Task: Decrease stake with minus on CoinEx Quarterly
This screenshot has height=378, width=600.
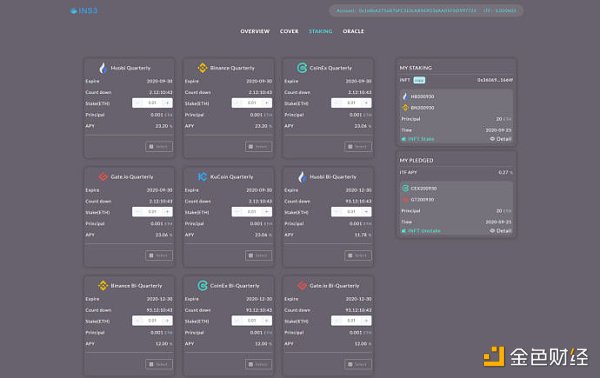Action: pos(337,103)
